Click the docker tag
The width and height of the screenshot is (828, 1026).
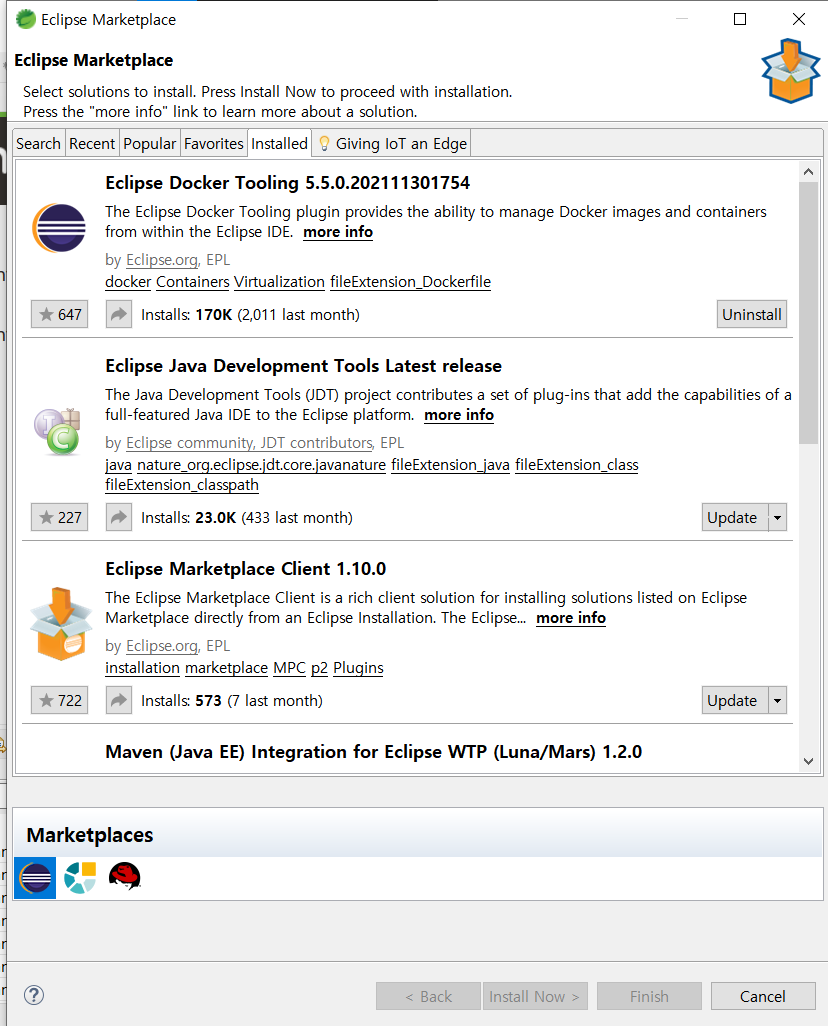128,282
